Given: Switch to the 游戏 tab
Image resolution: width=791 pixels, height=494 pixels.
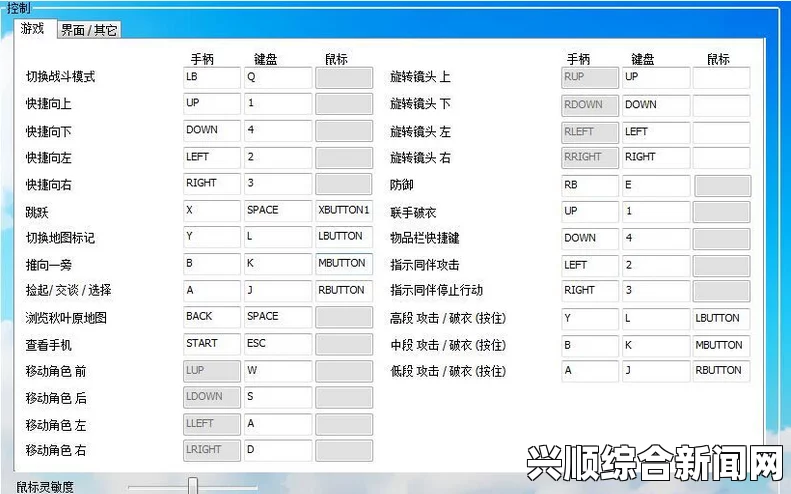Looking at the screenshot, I should point(33,29).
